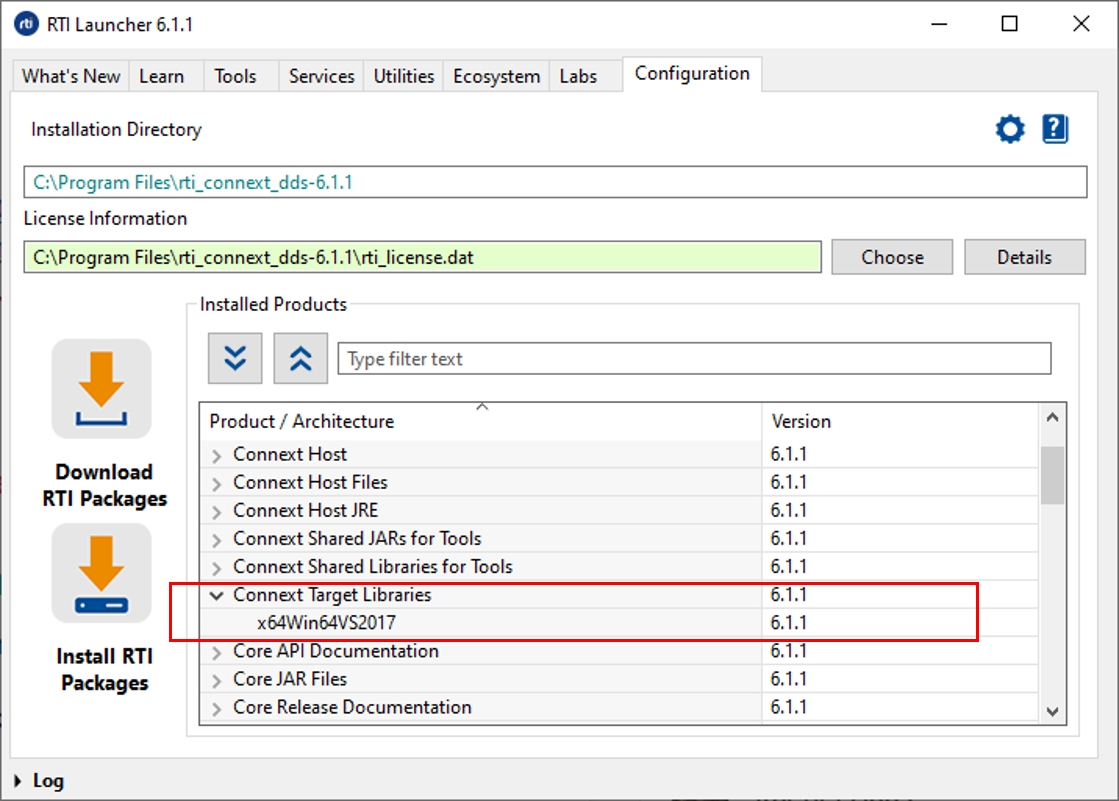
Task: Click the Install RTI Packages icon
Action: 102,574
